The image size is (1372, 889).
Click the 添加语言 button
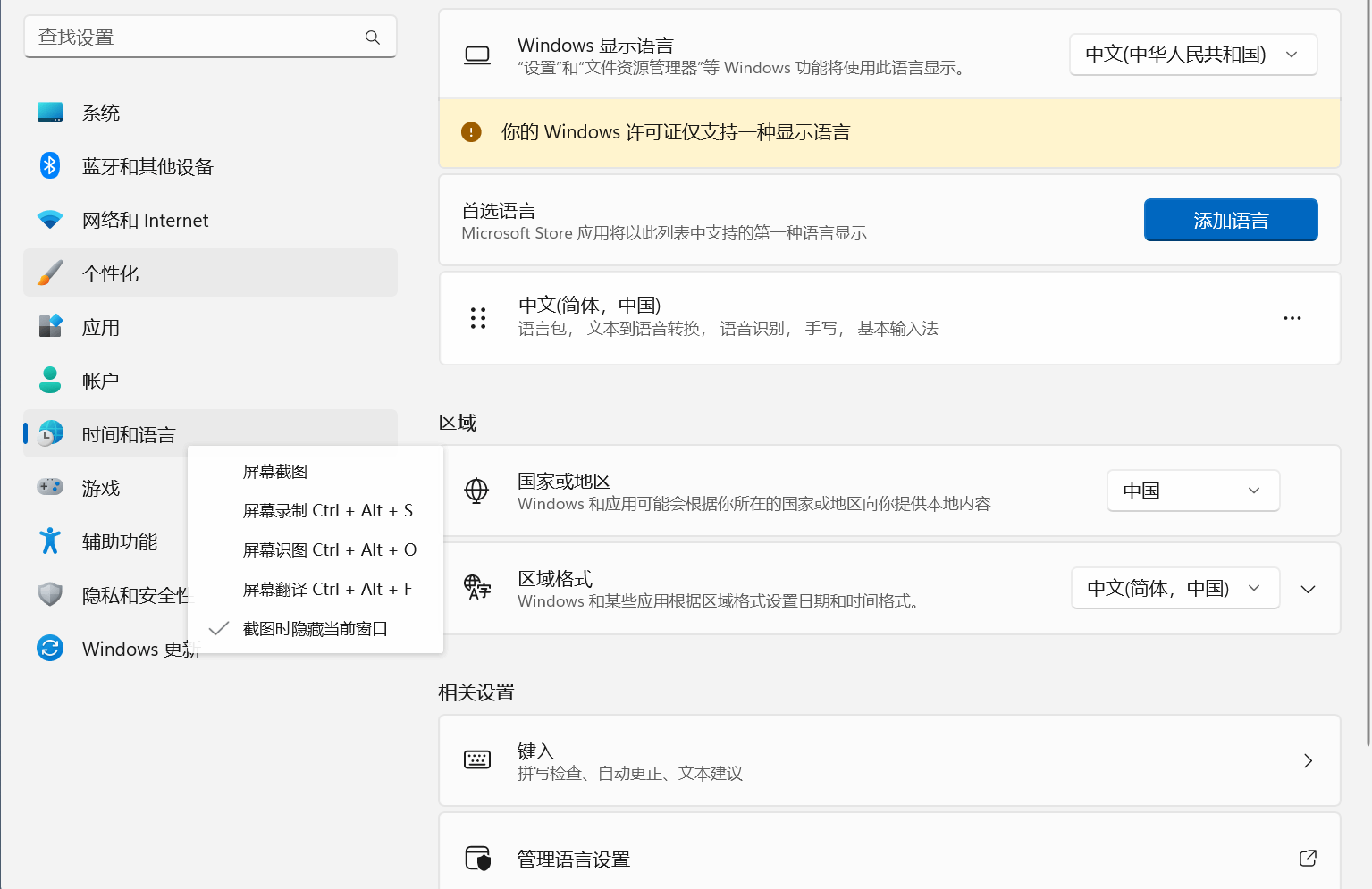(x=1231, y=220)
